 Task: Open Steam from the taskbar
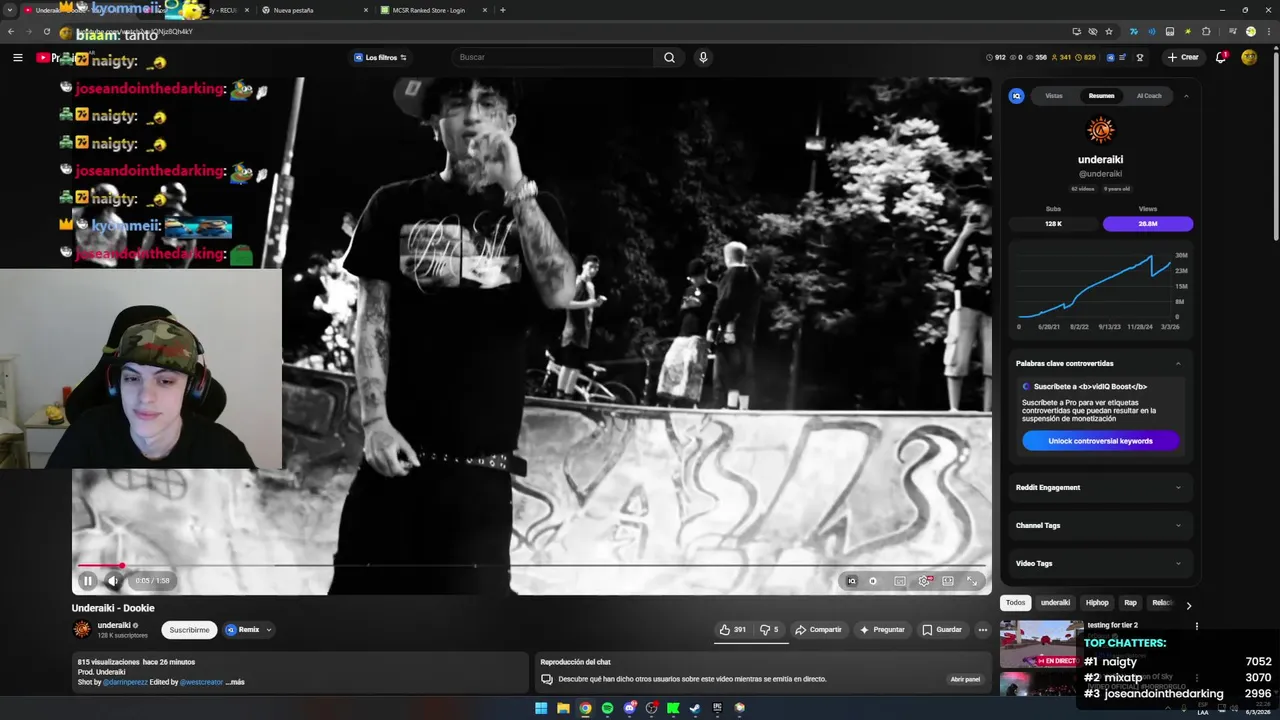[x=695, y=708]
